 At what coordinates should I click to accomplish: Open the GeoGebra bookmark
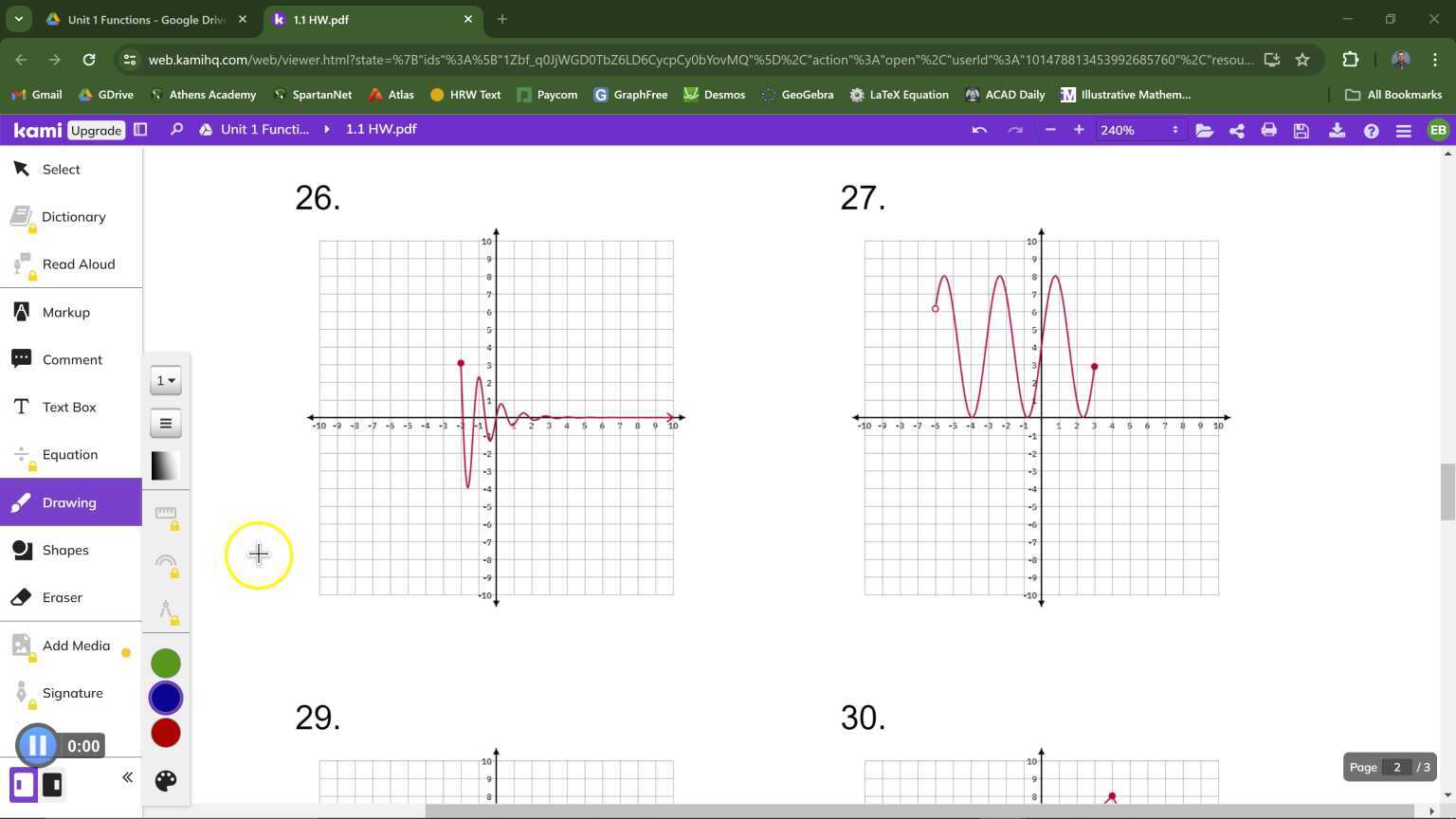(x=796, y=95)
